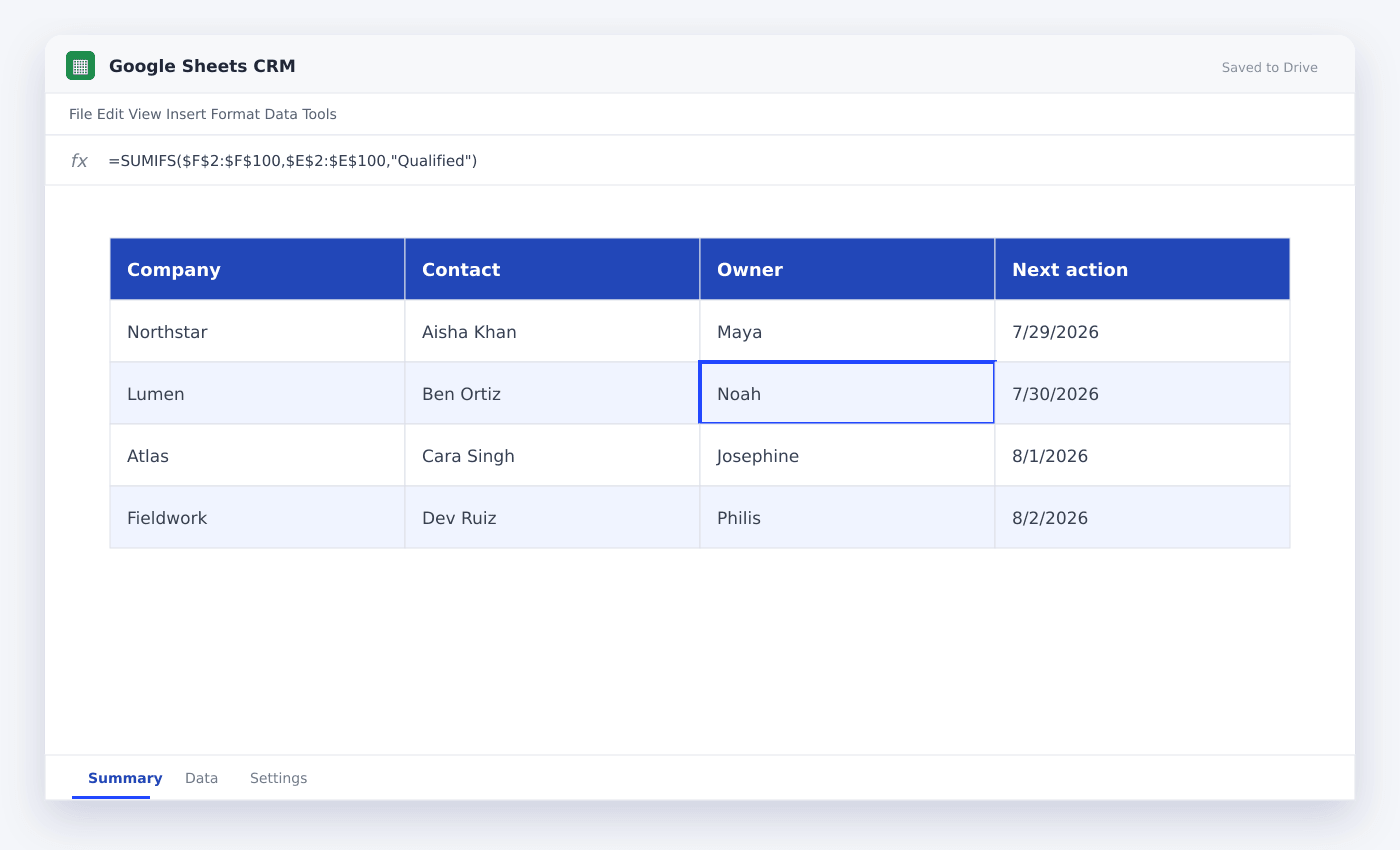Click the fx function icon

coord(79,161)
